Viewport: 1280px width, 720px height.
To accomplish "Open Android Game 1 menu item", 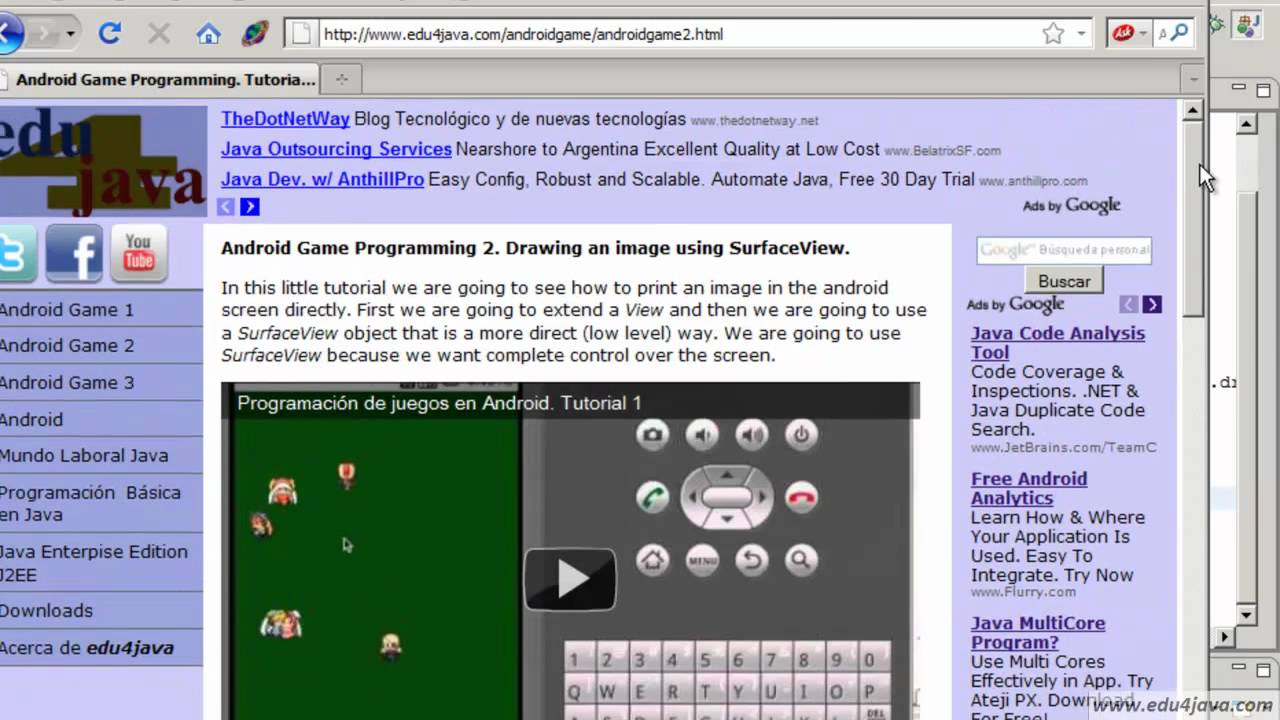I will pyautogui.click(x=100, y=309).
